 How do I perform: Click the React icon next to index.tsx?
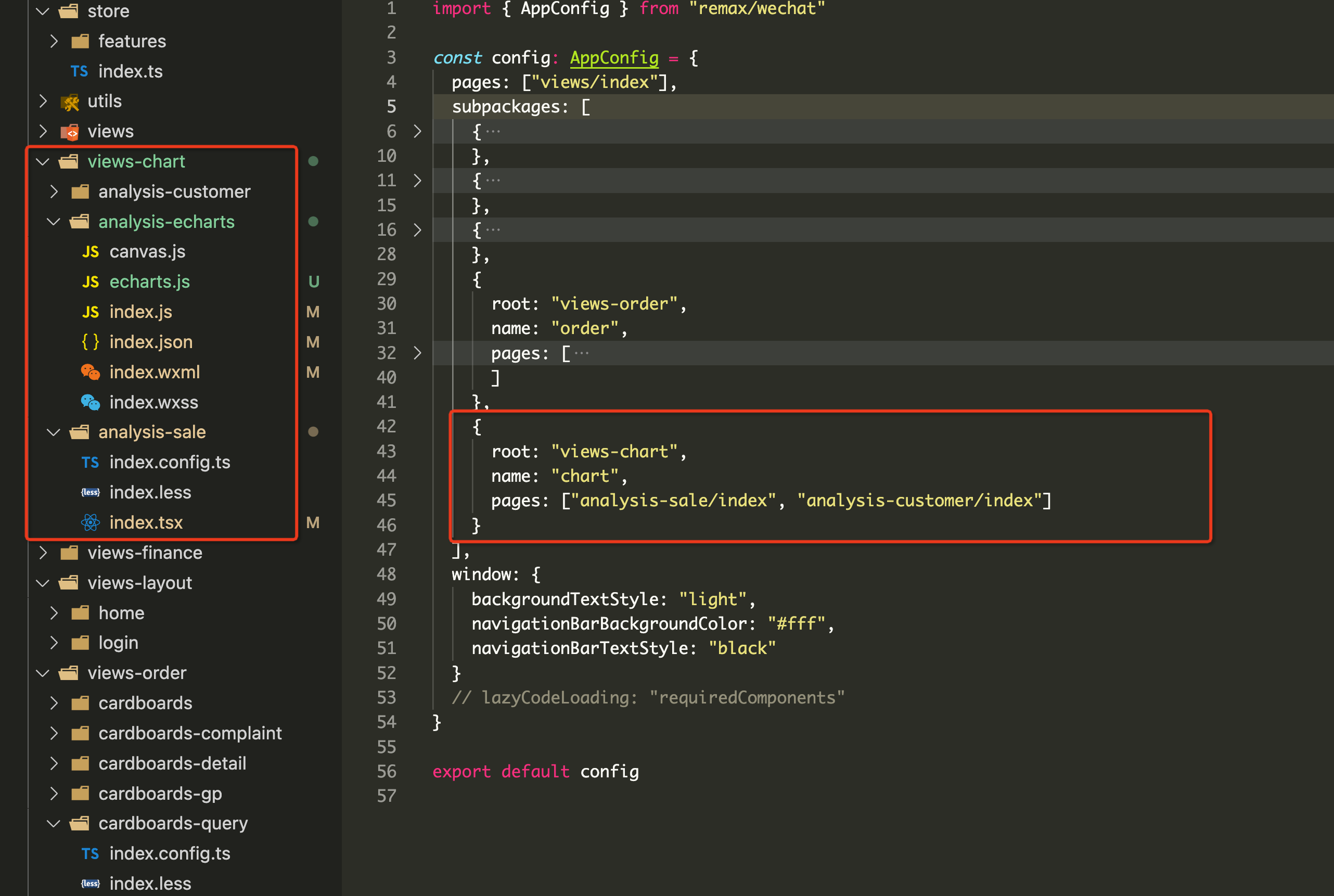tap(90, 522)
